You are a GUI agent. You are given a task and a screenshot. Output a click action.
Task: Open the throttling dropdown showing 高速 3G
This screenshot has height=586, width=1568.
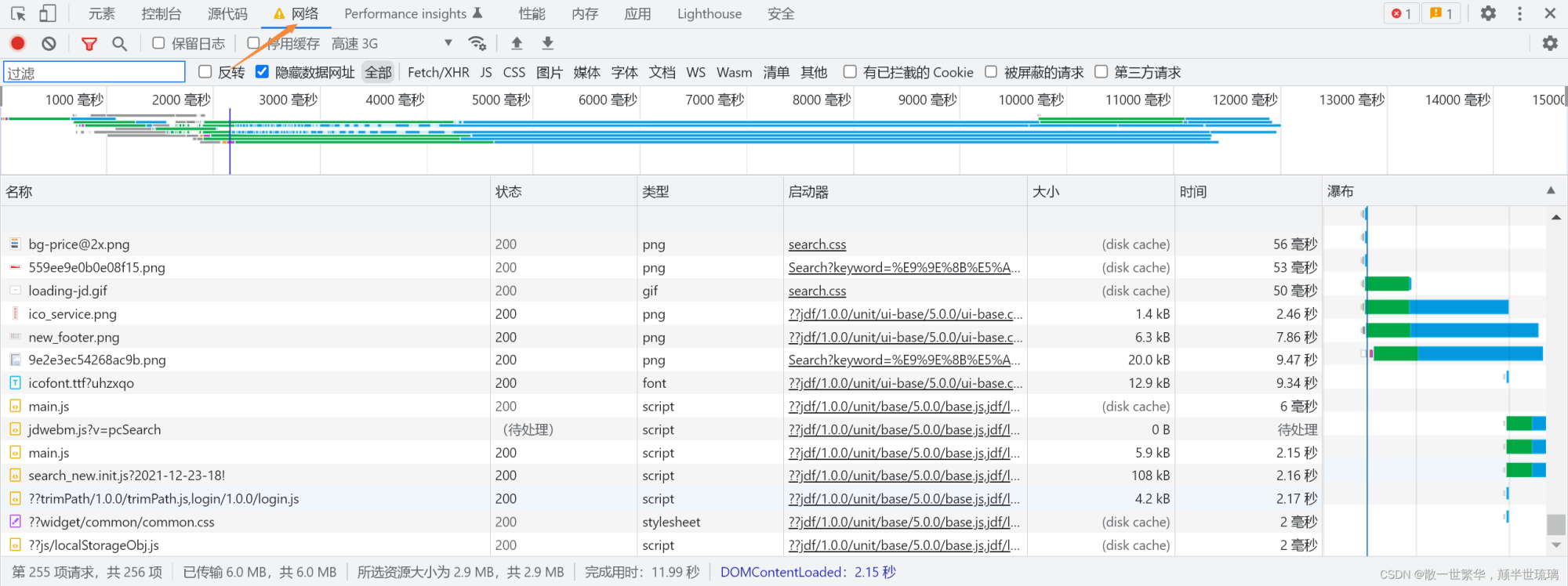point(392,43)
